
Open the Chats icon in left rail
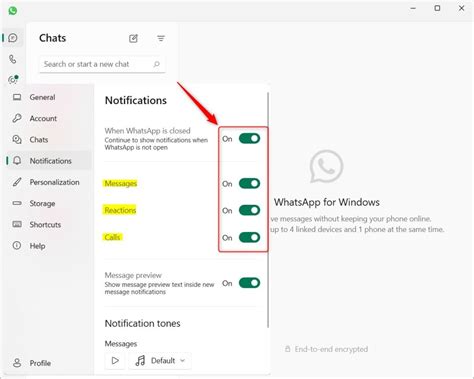pyautogui.click(x=13, y=38)
